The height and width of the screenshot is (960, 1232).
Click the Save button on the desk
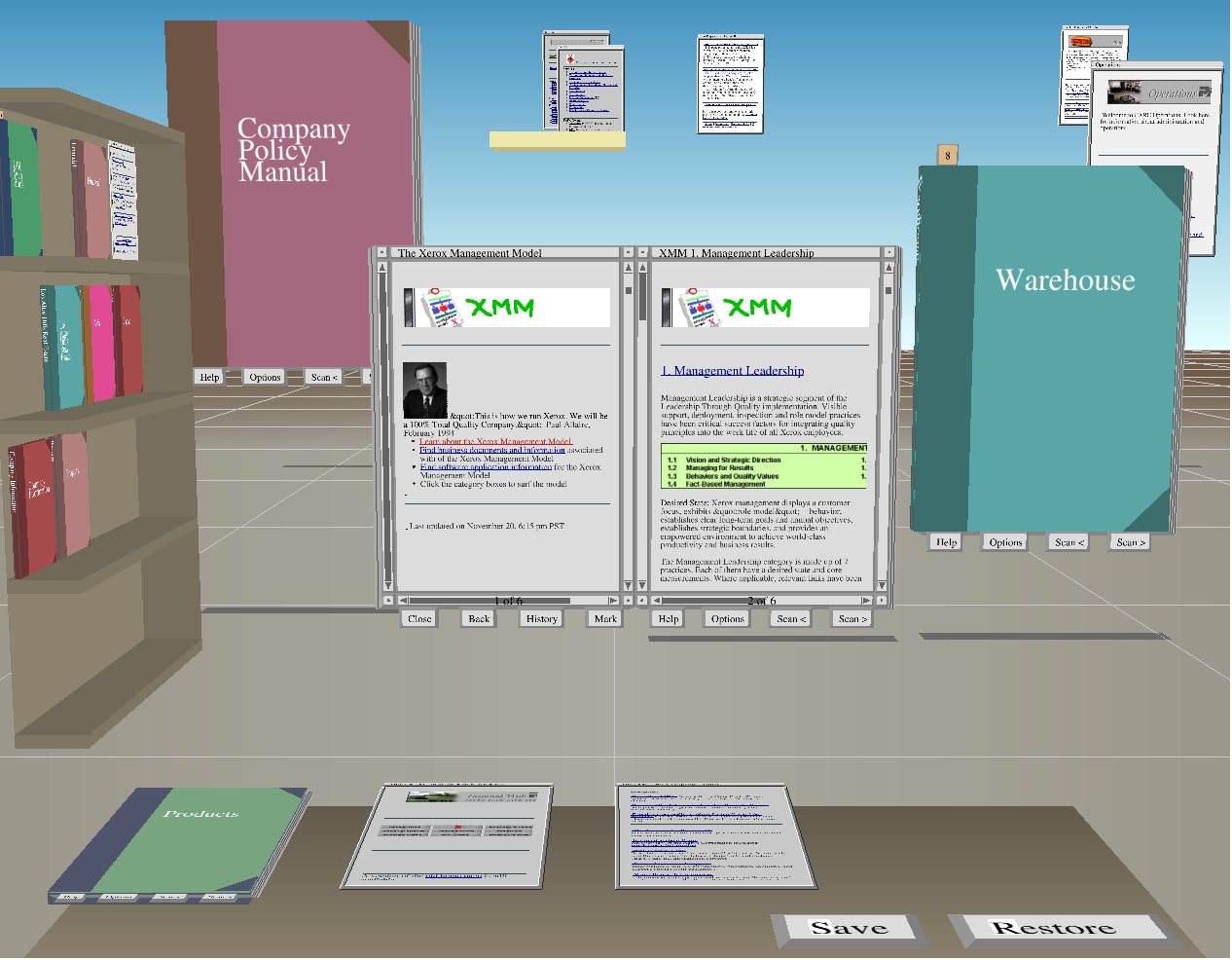pos(849,928)
